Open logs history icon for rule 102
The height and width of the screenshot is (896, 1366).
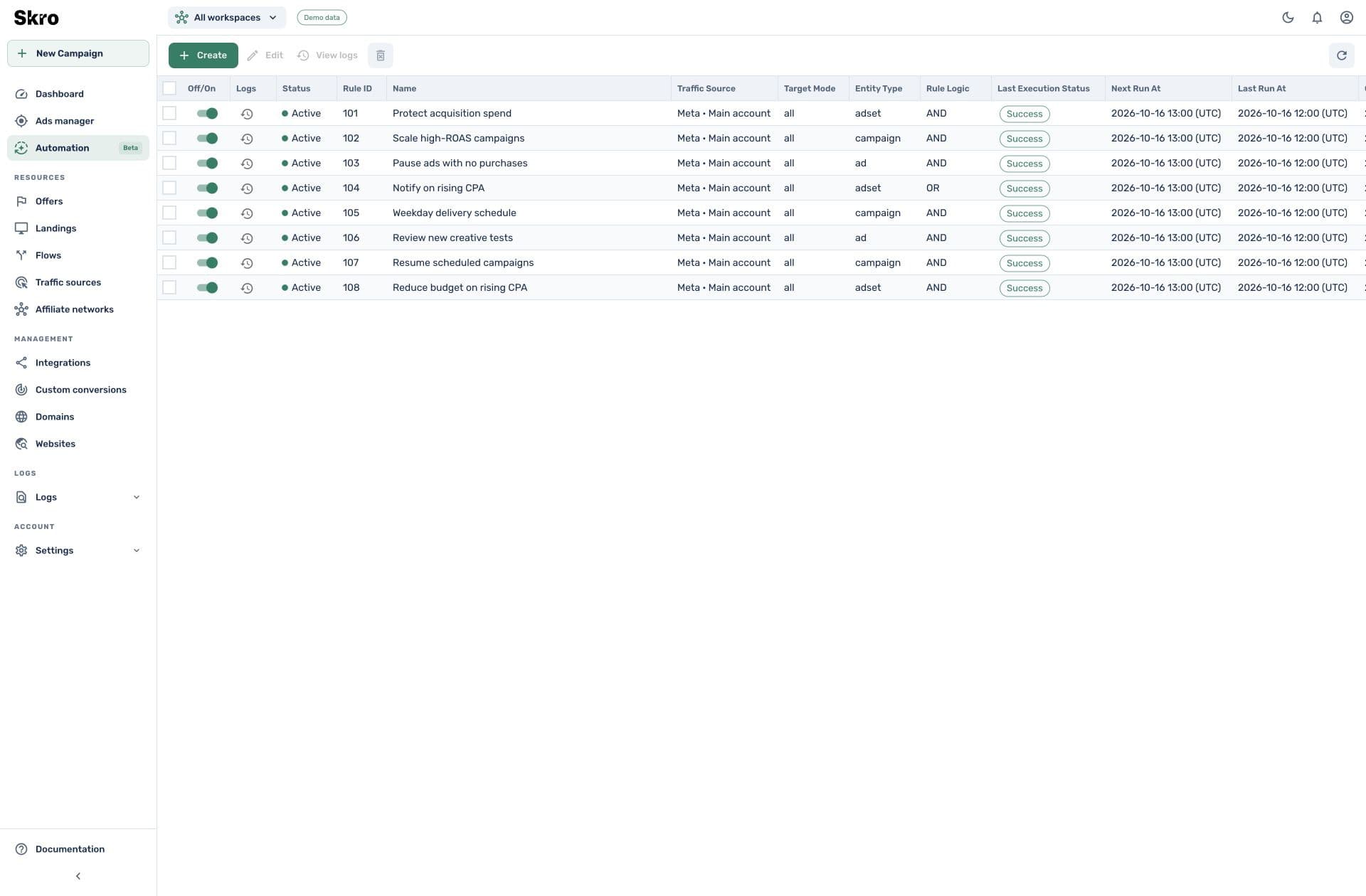coord(247,139)
